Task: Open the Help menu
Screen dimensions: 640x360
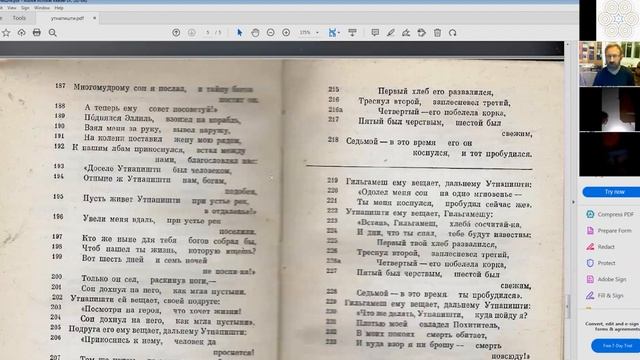Action: (x=59, y=8)
